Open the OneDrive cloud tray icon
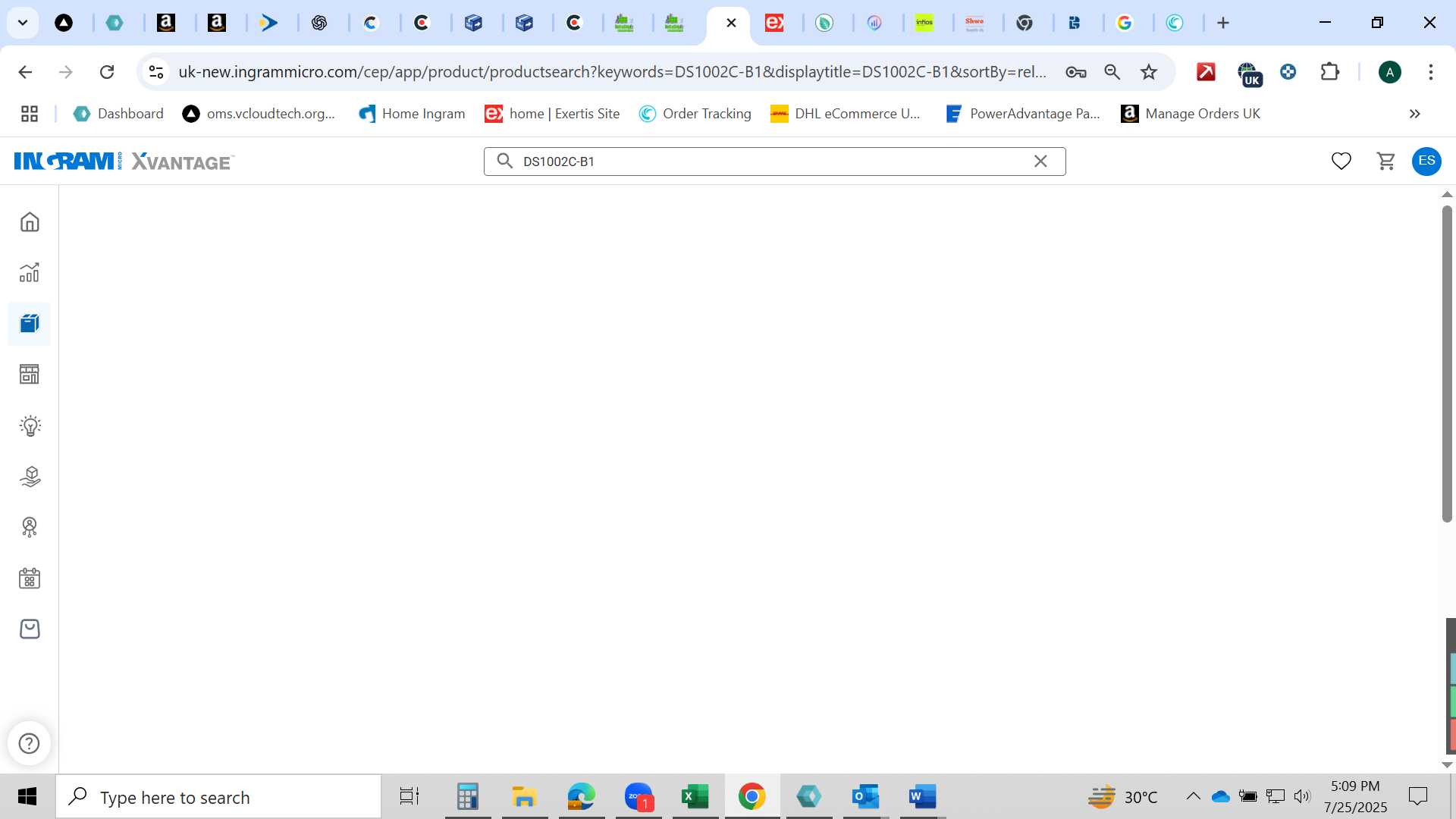Screen dimensions: 1456x819 coord(1220,796)
